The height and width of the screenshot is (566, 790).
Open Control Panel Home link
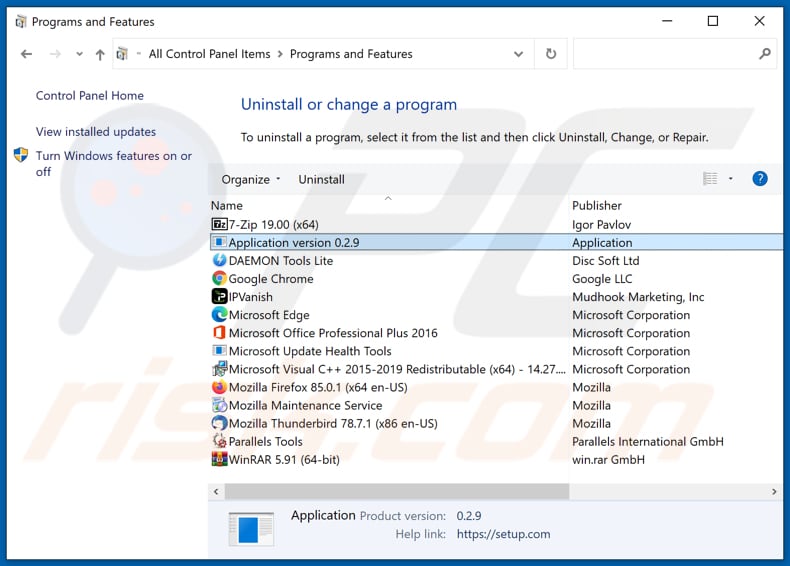coord(90,95)
